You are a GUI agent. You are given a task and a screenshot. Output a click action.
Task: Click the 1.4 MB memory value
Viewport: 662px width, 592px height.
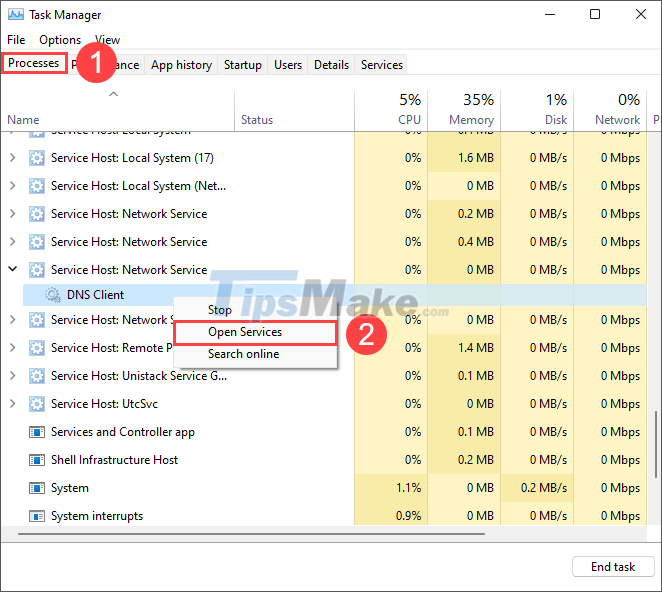click(476, 348)
